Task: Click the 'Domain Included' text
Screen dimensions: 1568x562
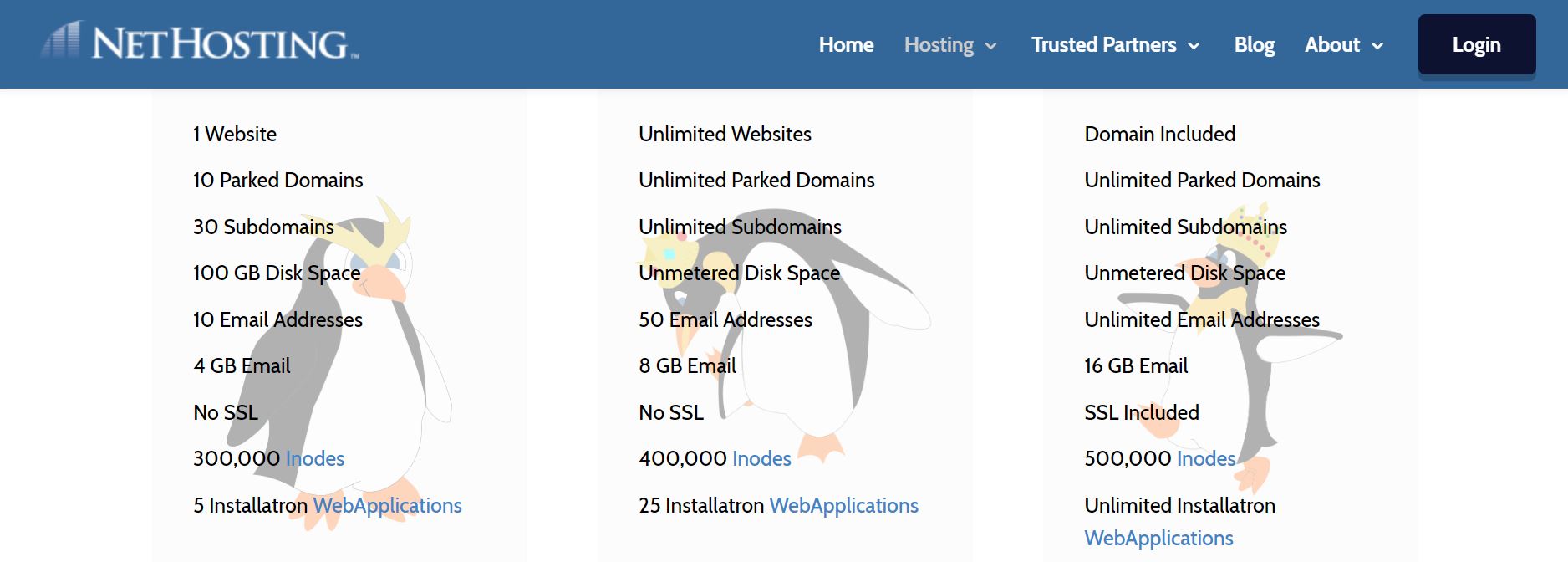Action: pyautogui.click(x=1160, y=134)
